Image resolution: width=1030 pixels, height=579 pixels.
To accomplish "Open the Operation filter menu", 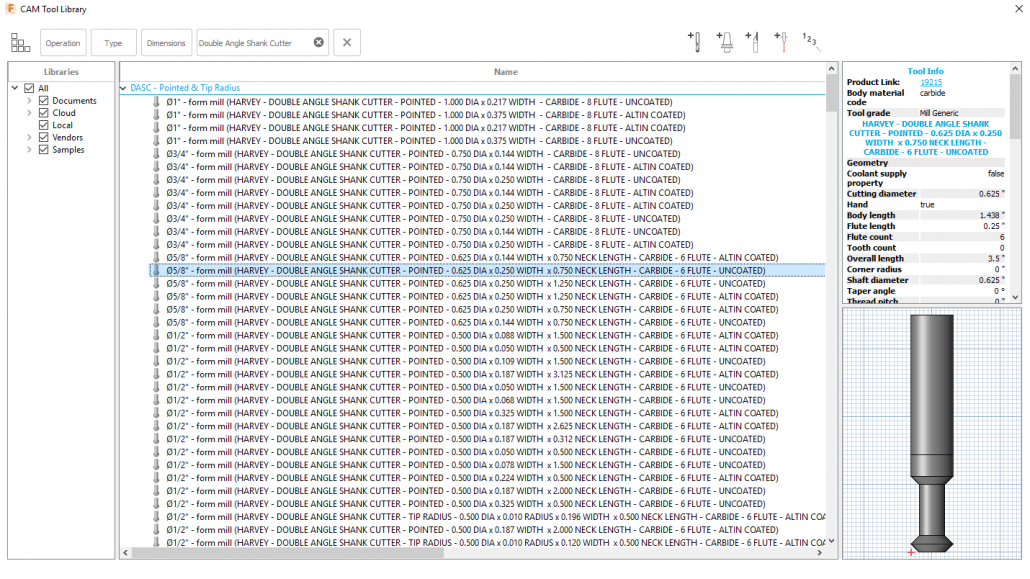I will [63, 42].
